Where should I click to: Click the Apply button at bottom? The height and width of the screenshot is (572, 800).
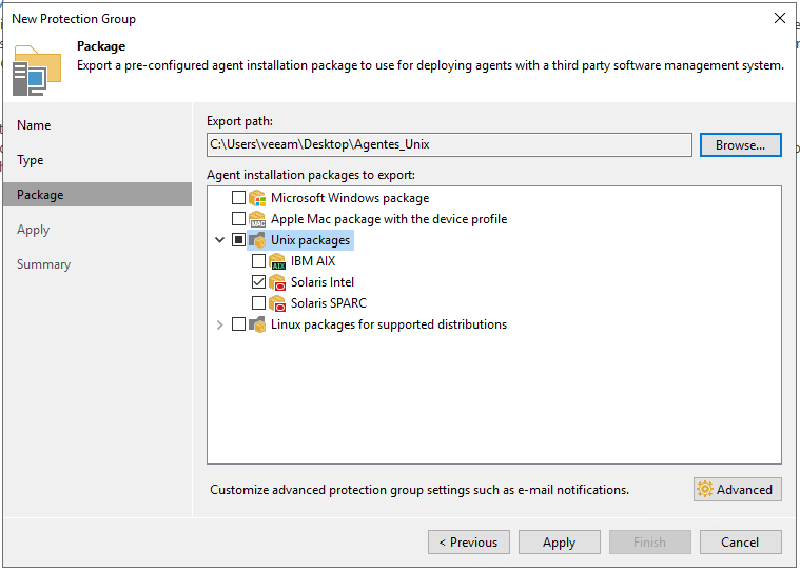coord(559,542)
